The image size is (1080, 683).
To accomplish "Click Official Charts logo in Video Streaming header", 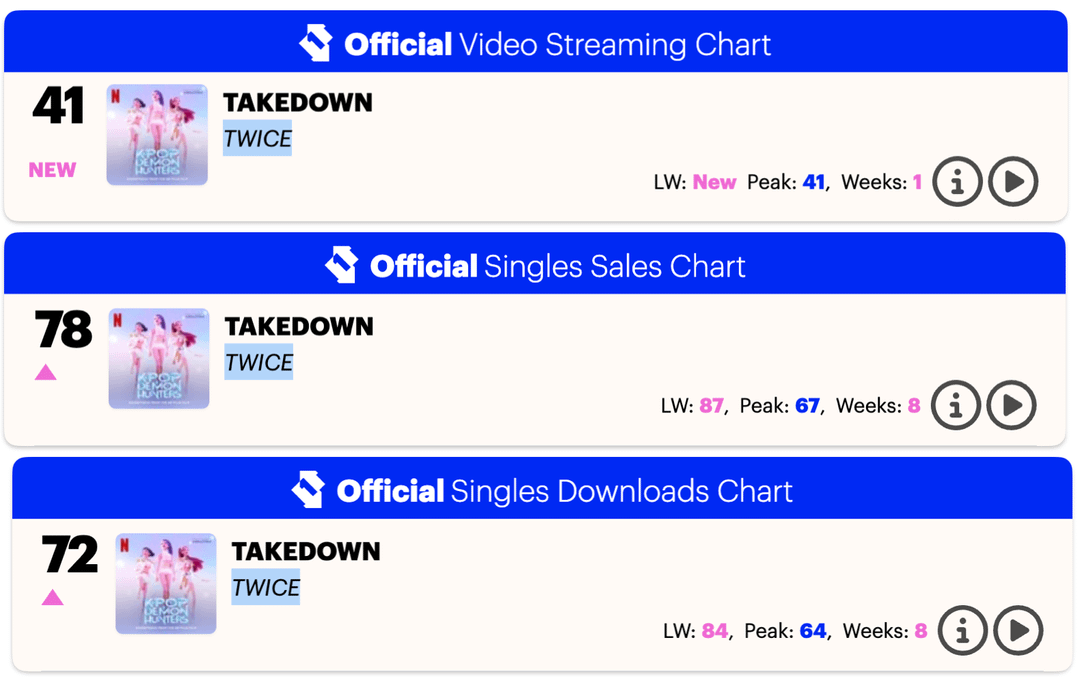I will [315, 44].
